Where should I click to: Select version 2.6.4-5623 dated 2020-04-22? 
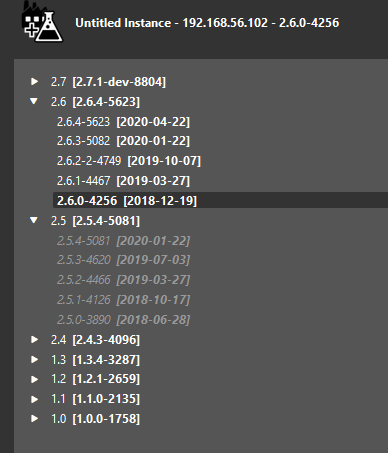123,122
